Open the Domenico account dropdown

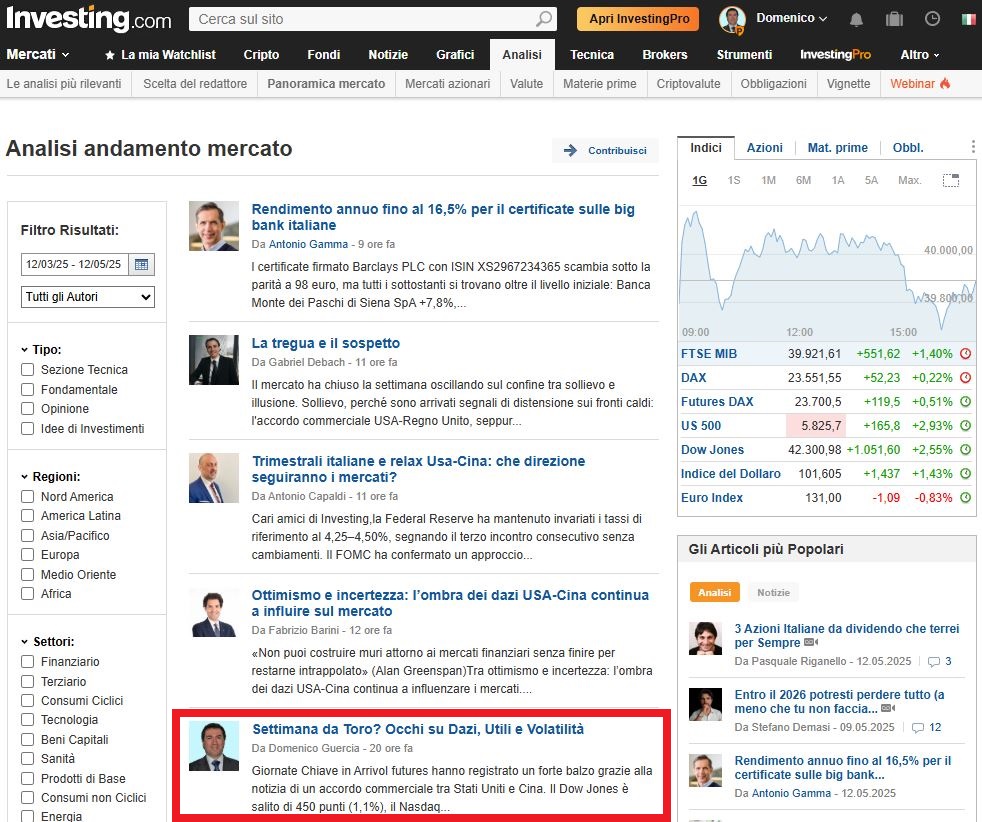click(792, 18)
